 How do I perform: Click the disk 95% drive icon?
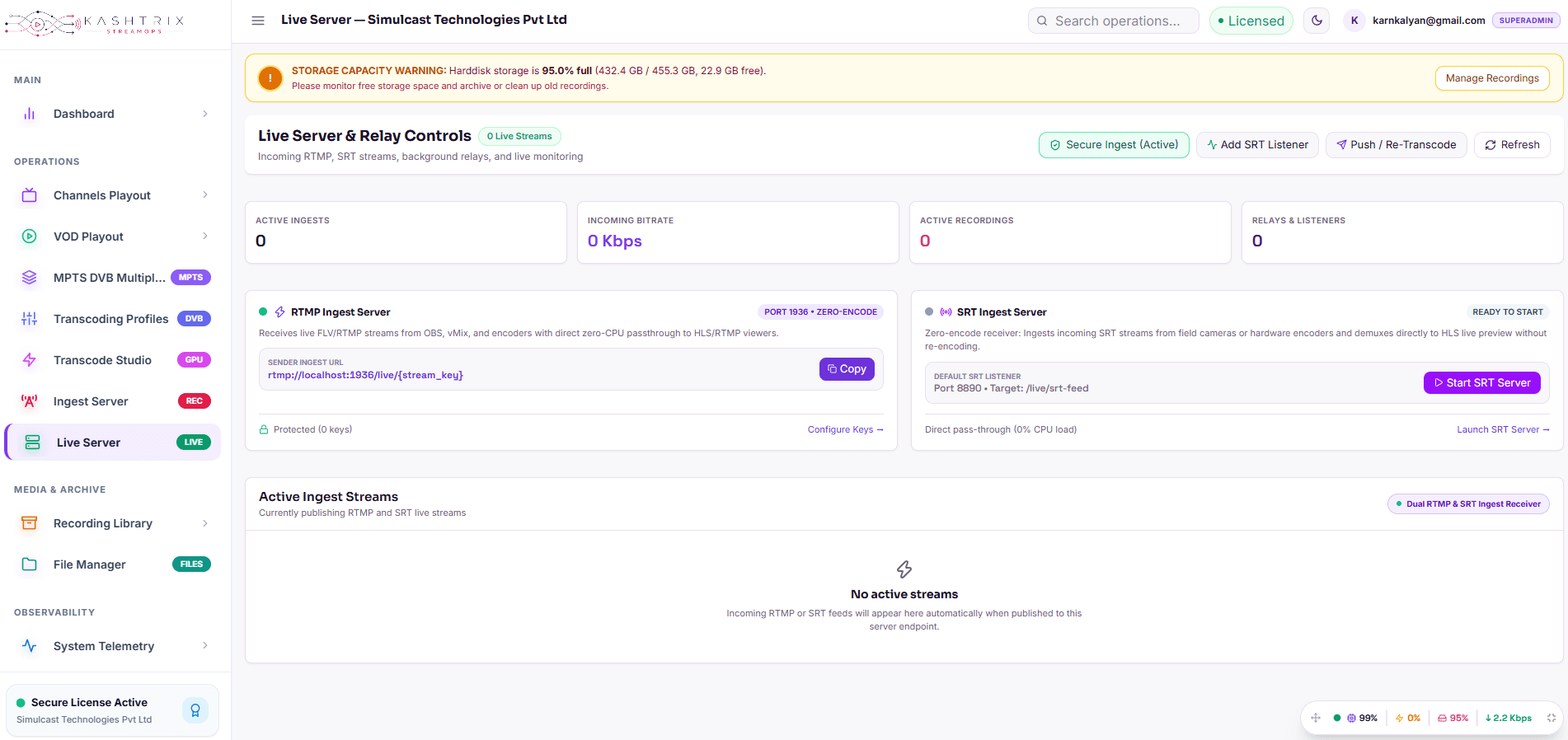(x=1443, y=719)
